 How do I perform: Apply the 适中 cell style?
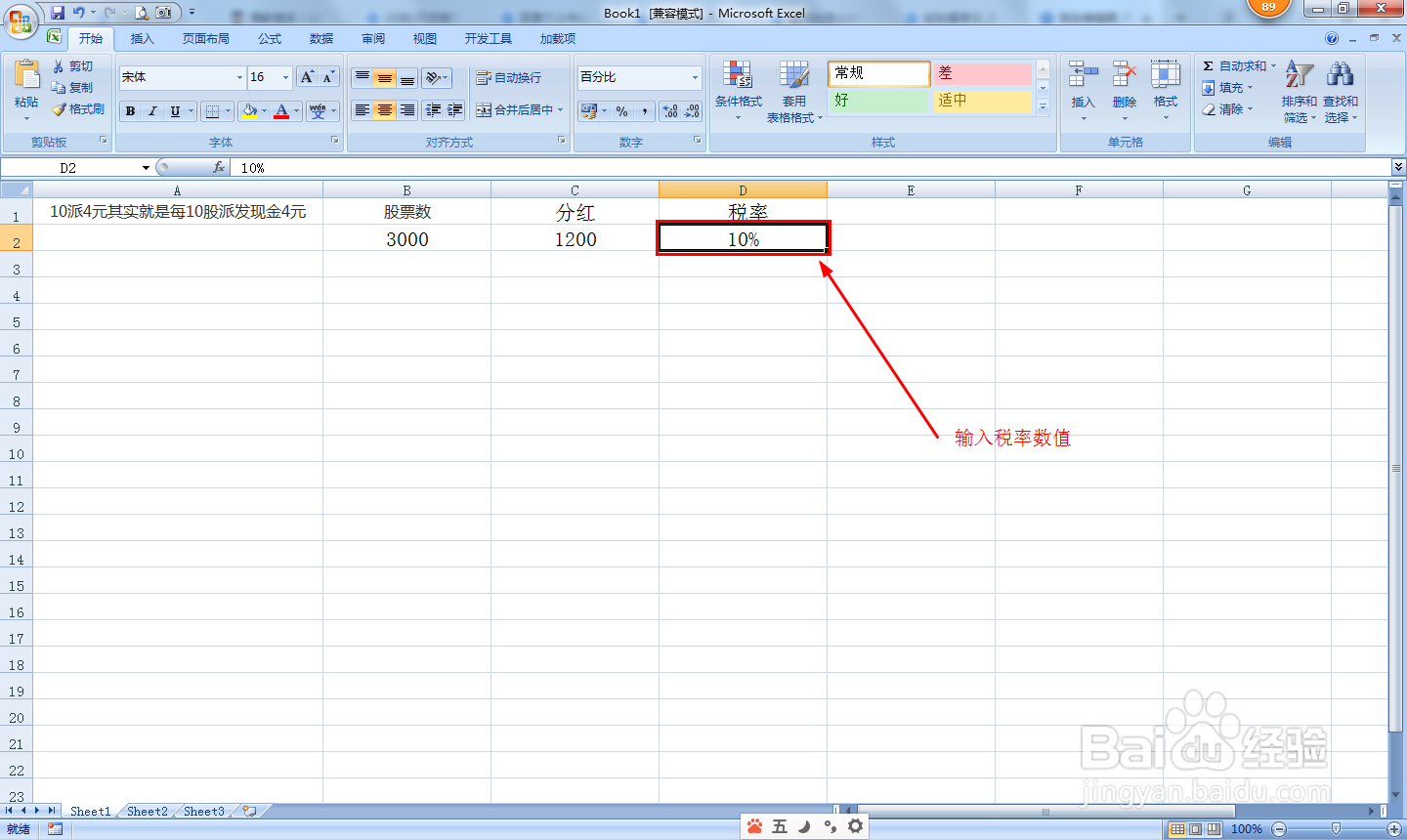click(x=982, y=101)
